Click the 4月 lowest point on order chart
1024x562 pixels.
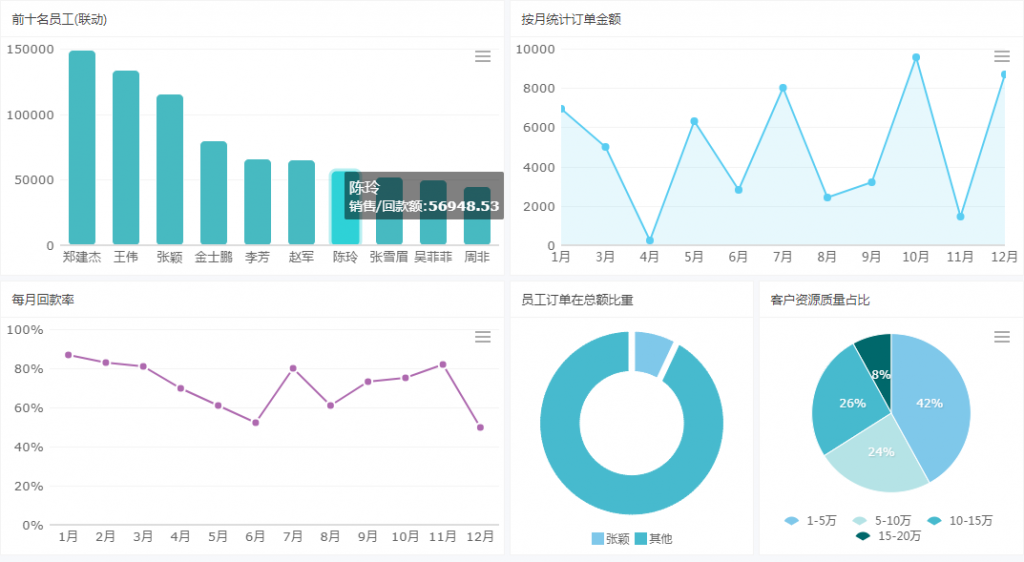650,240
